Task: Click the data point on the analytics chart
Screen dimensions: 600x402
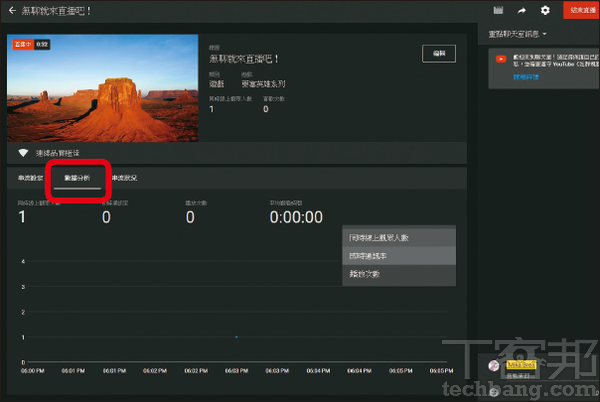Action: click(235, 337)
